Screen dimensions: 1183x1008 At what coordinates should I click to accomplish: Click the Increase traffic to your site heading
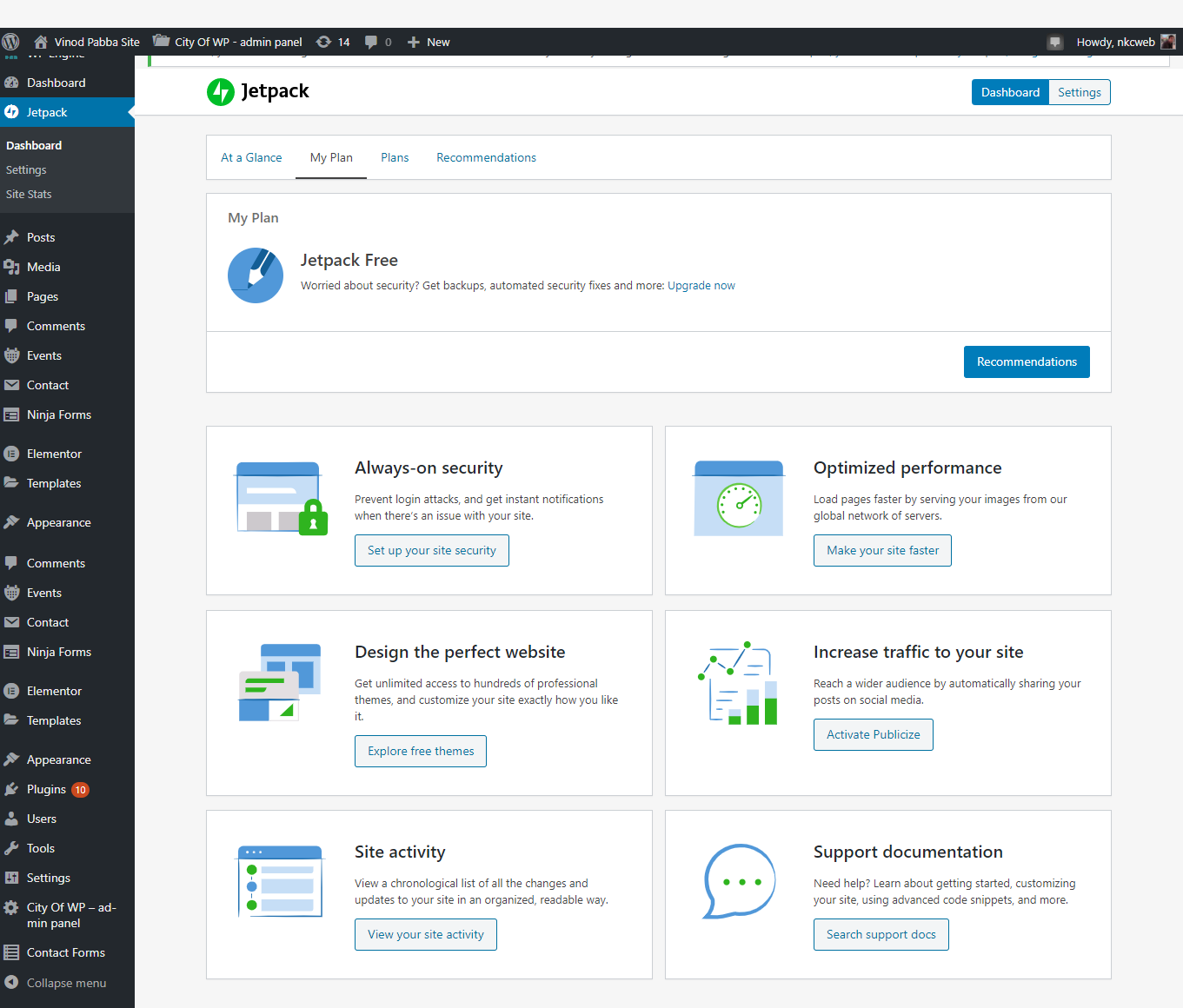coord(919,652)
